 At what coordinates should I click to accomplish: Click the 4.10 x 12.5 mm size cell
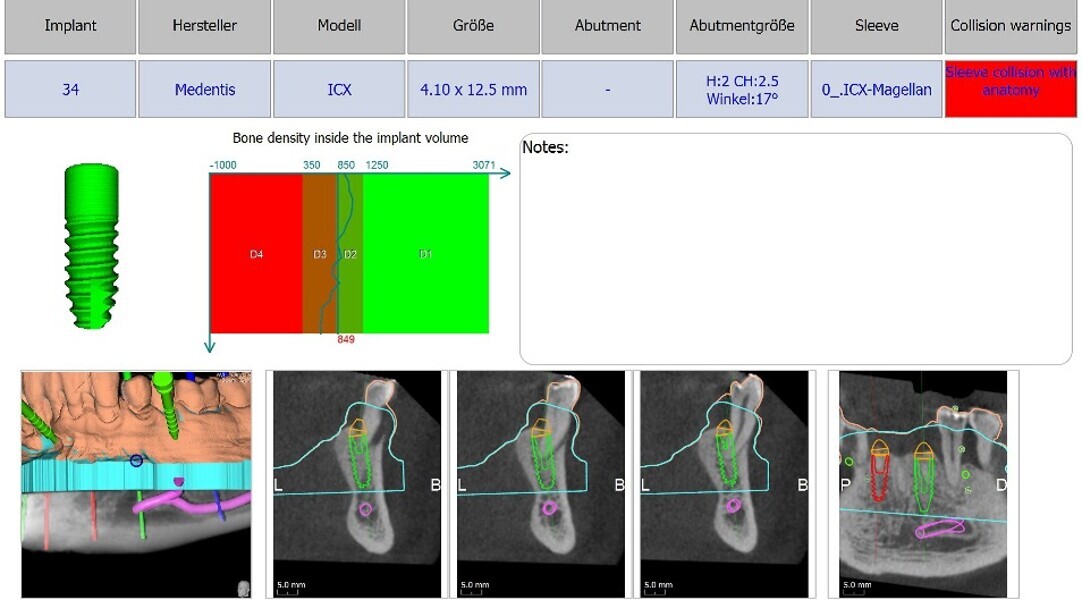[473, 89]
